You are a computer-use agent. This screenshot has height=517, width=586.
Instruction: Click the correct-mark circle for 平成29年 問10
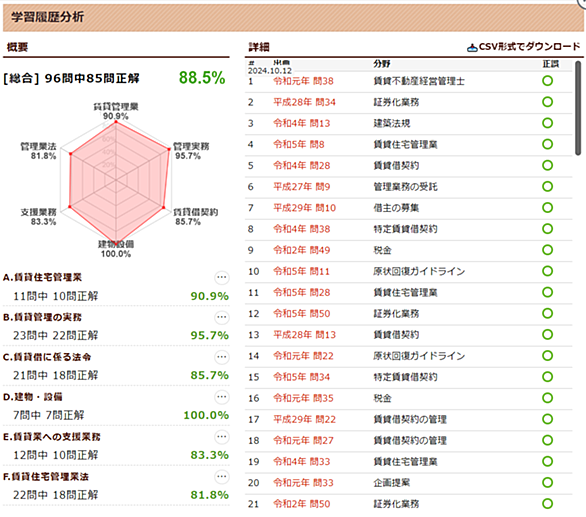click(548, 207)
